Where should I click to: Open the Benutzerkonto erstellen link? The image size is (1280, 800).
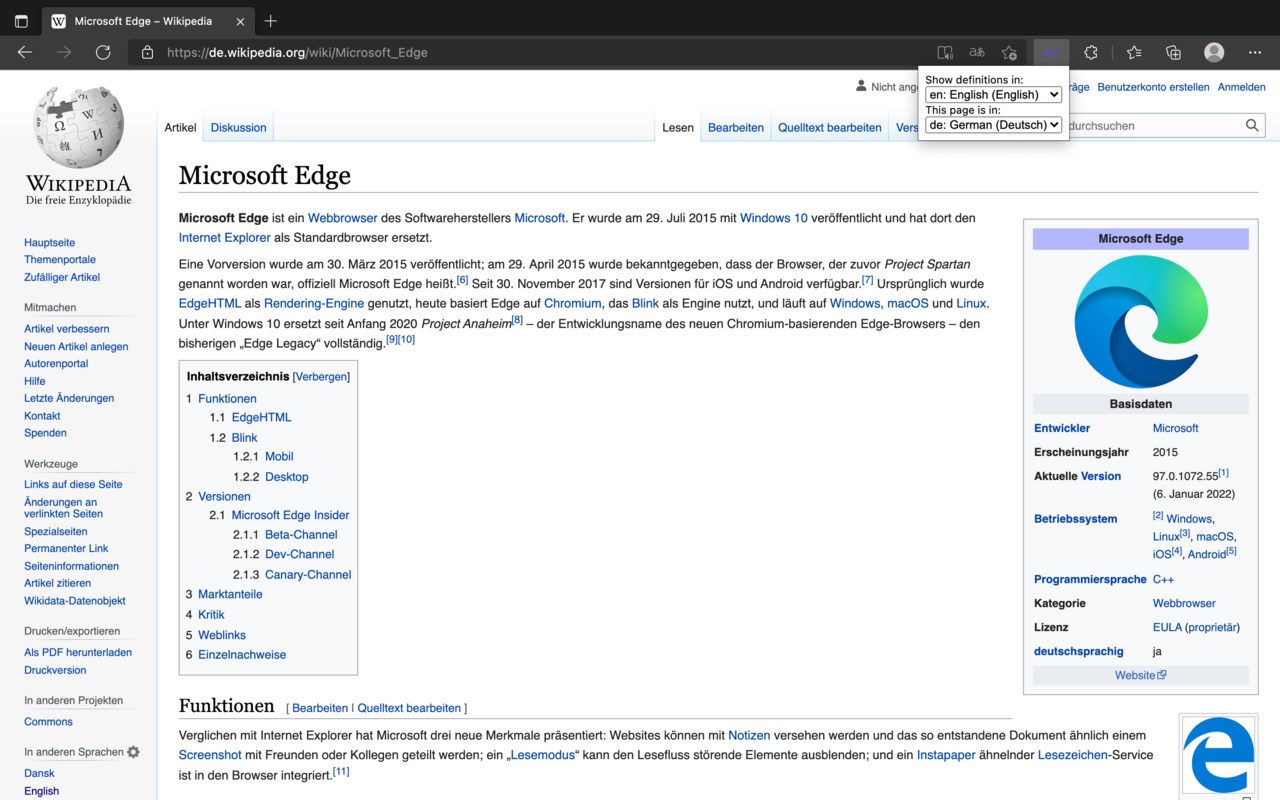[x=1153, y=87]
